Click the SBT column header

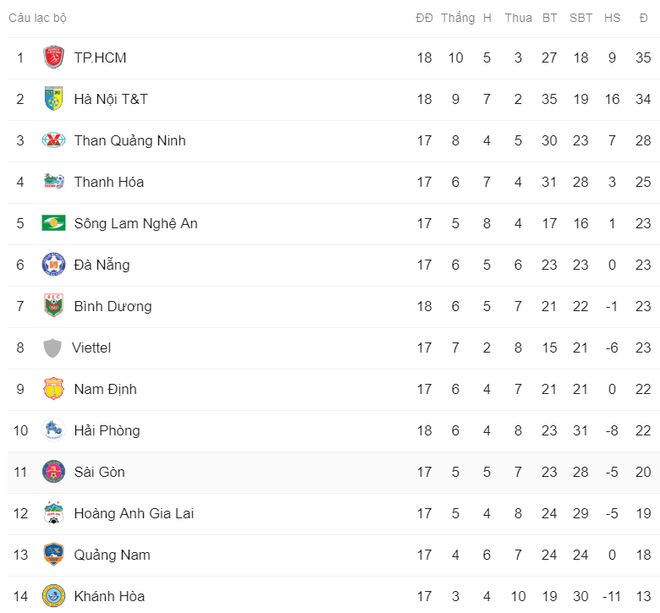[x=580, y=18]
